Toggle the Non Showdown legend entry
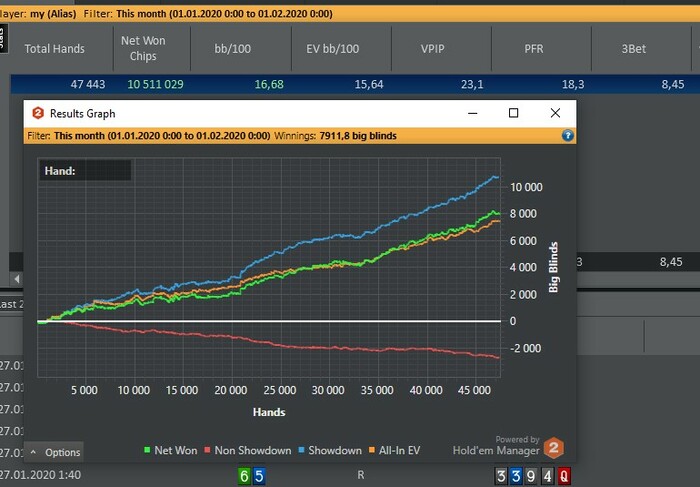Image resolution: width=700 pixels, height=487 pixels. tap(248, 450)
